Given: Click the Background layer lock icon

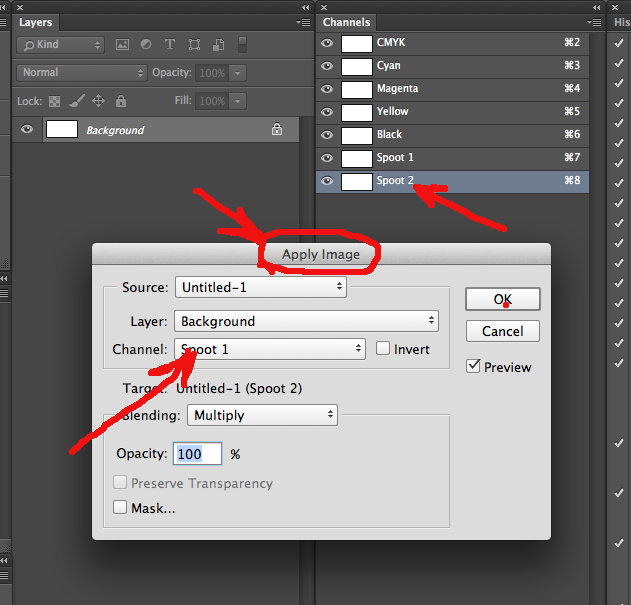Looking at the screenshot, I should pyautogui.click(x=277, y=129).
